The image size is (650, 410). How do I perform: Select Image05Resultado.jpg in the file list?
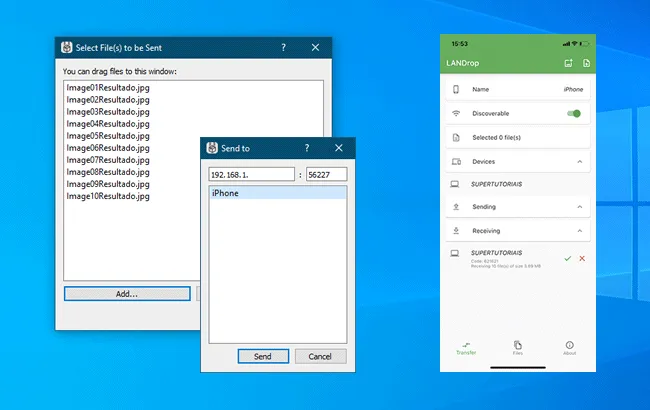click(x=107, y=136)
